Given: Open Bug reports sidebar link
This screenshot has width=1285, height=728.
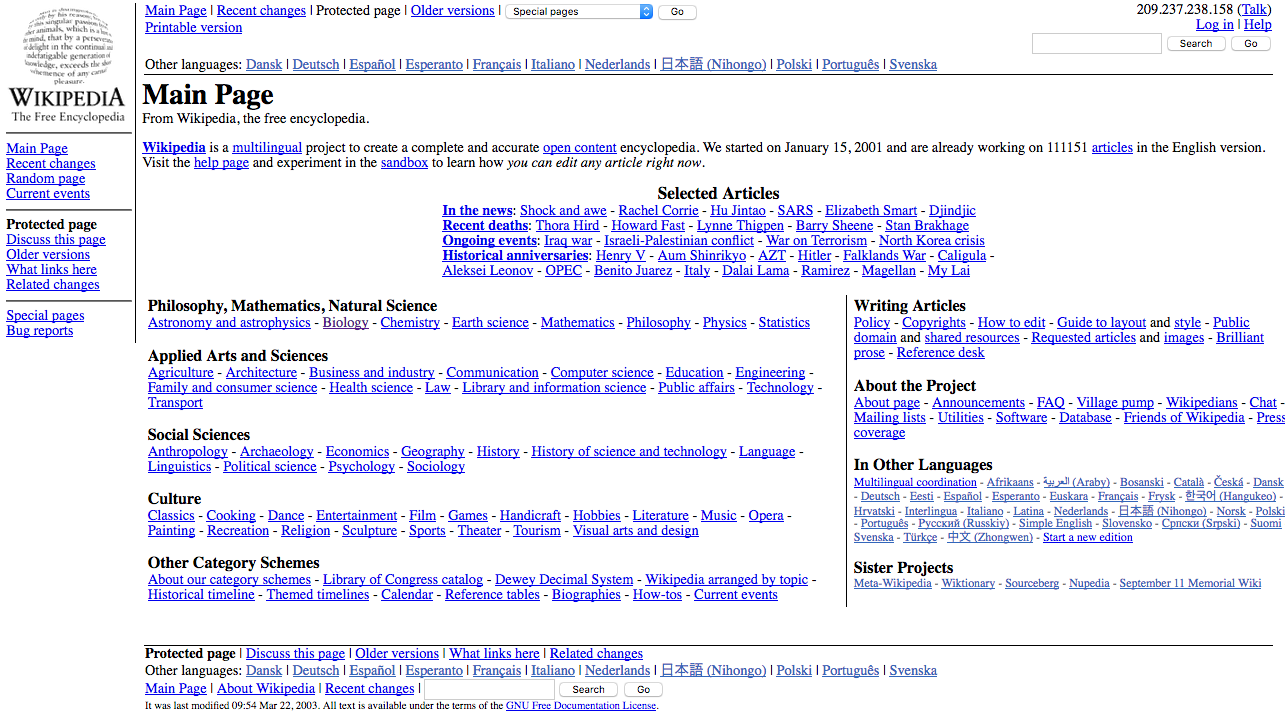Looking at the screenshot, I should tap(39, 330).
